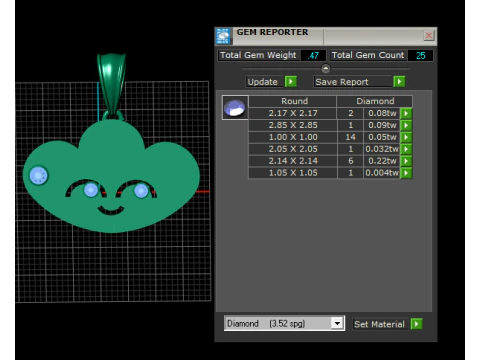This screenshot has width=480, height=360.
Task: Select the 1.05 X 1.05 size cell
Action: [293, 173]
